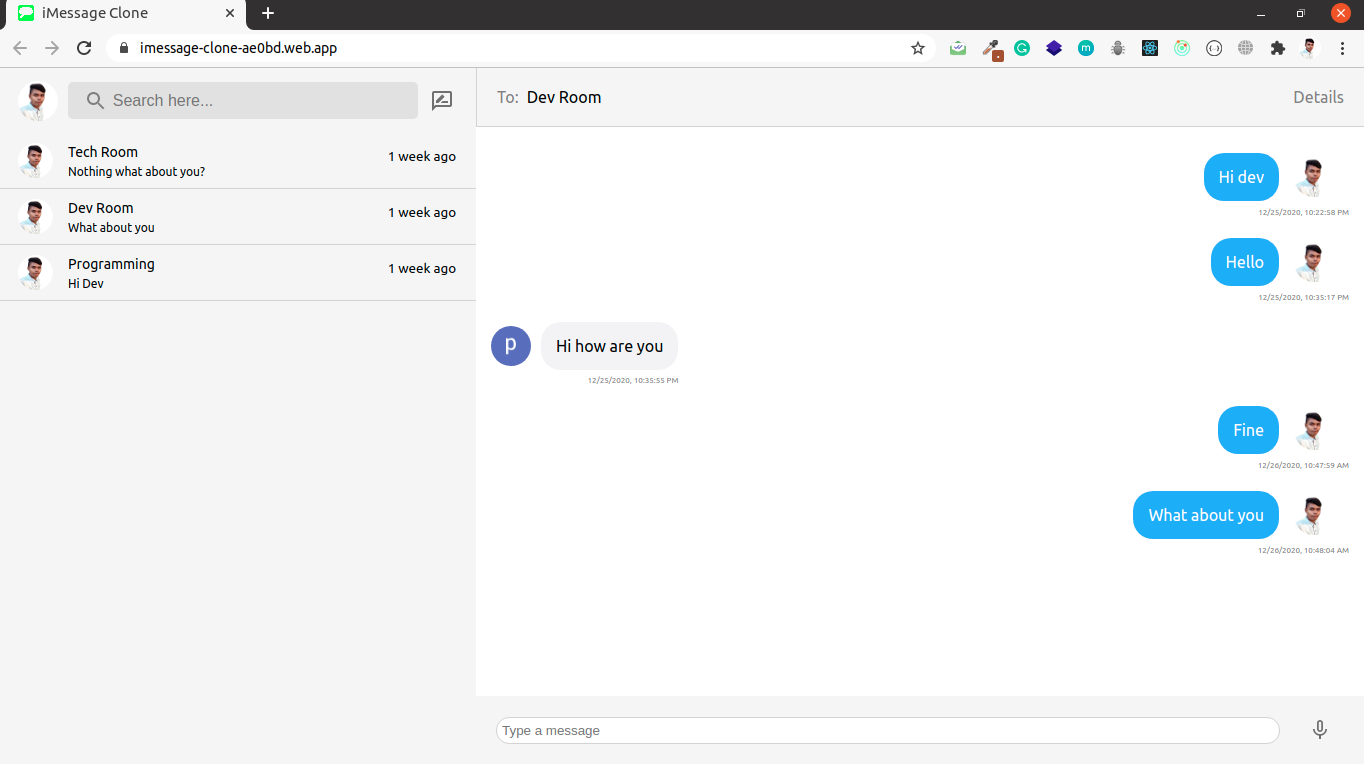Click the new chat compose icon

click(441, 100)
